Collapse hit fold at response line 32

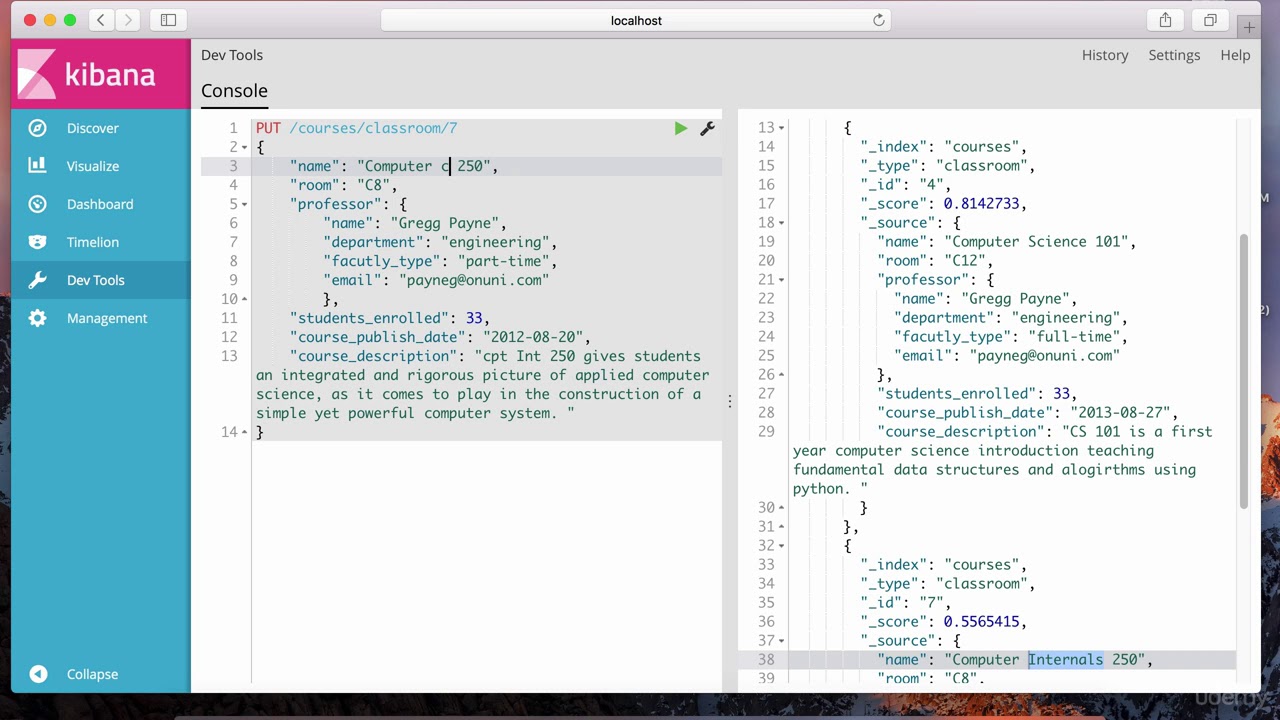coord(781,546)
